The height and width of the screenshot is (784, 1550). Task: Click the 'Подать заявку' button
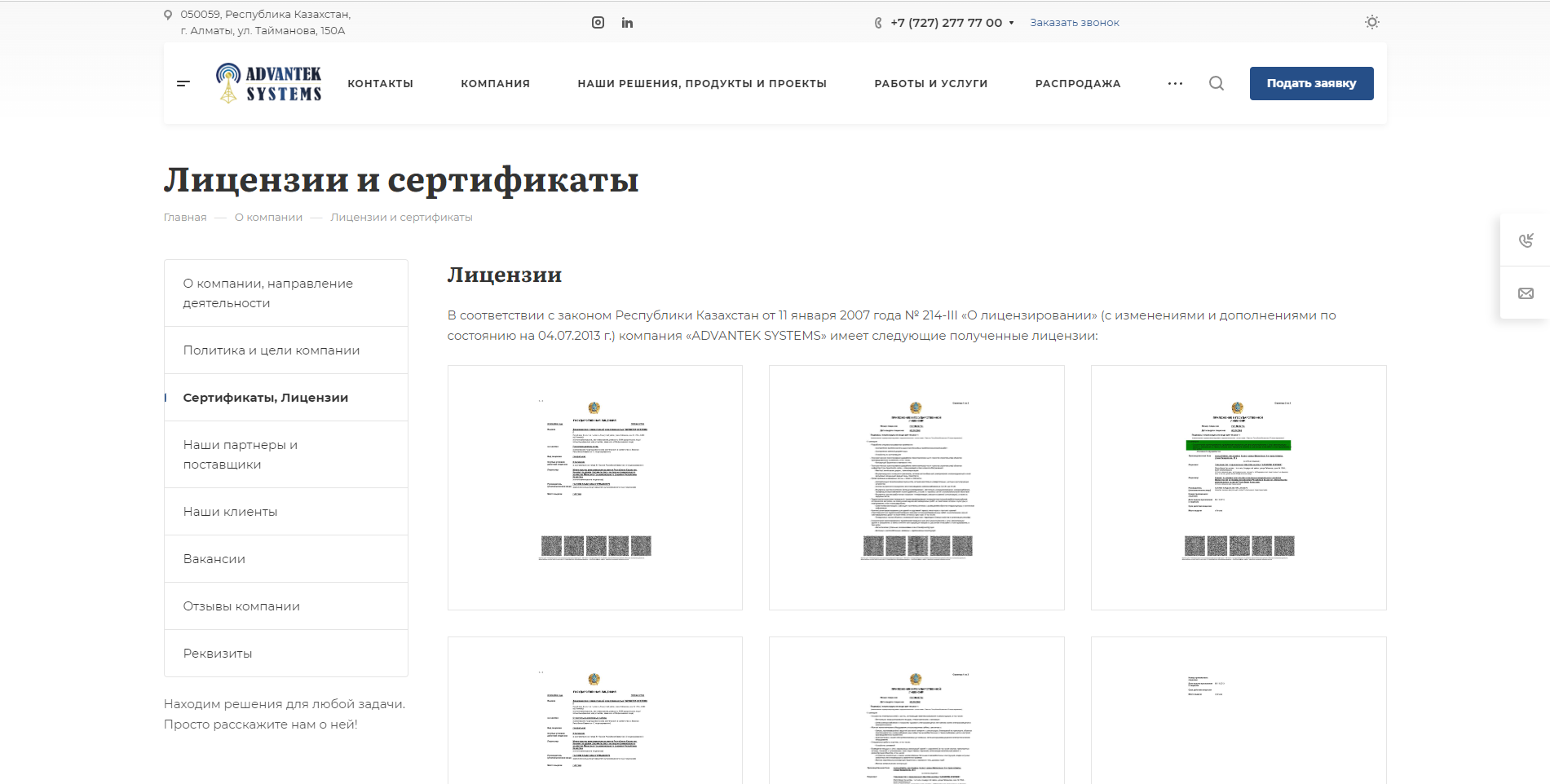point(1311,83)
